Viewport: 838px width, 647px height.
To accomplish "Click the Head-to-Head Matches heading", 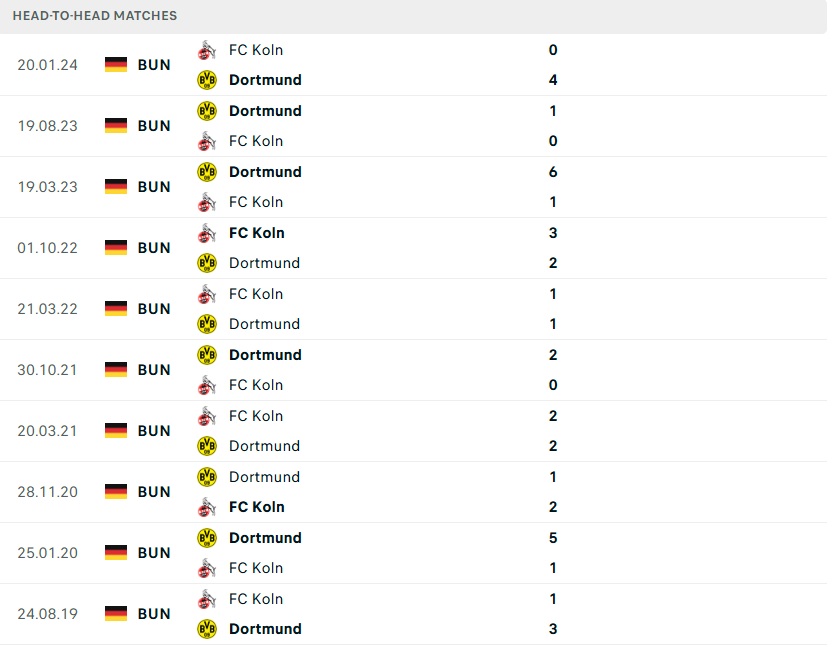I will 95,16.
